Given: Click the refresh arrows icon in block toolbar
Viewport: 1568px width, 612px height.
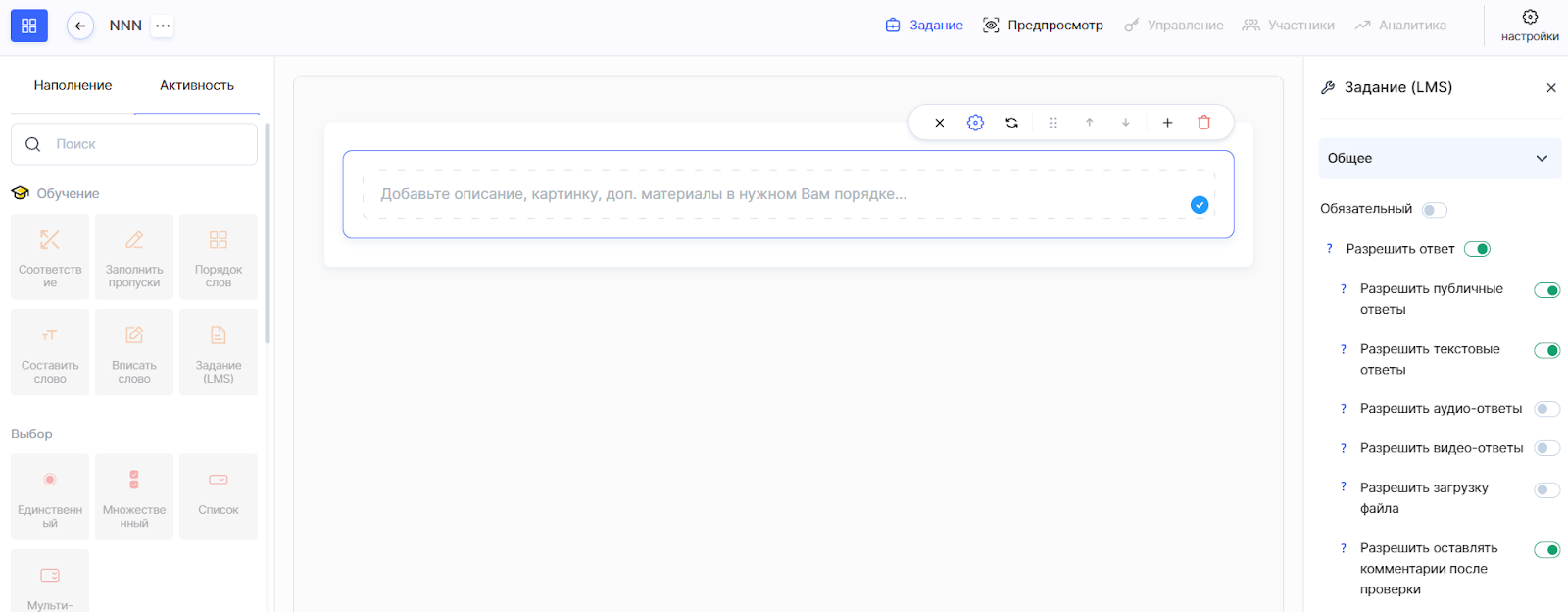Looking at the screenshot, I should (x=1011, y=123).
